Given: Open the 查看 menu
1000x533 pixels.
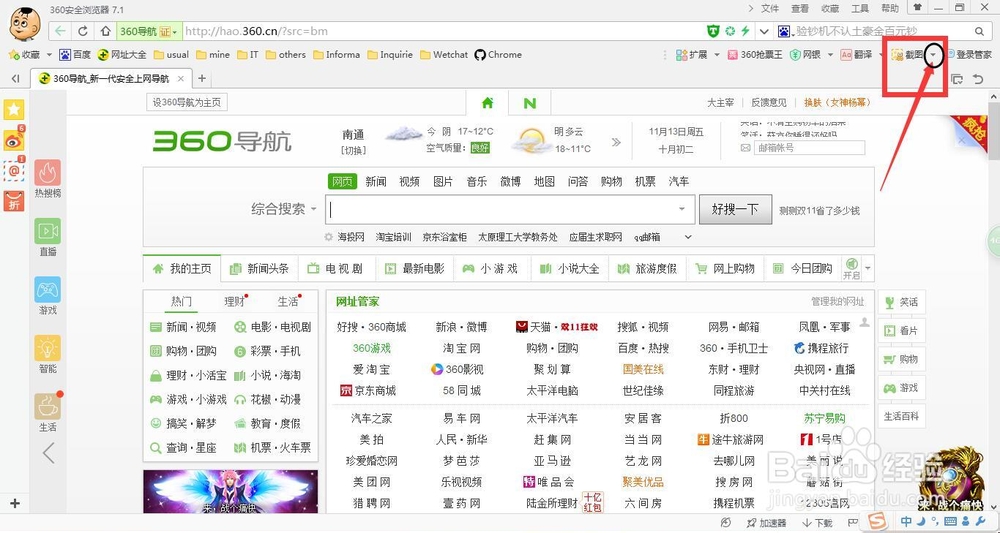Looking at the screenshot, I should [x=800, y=8].
